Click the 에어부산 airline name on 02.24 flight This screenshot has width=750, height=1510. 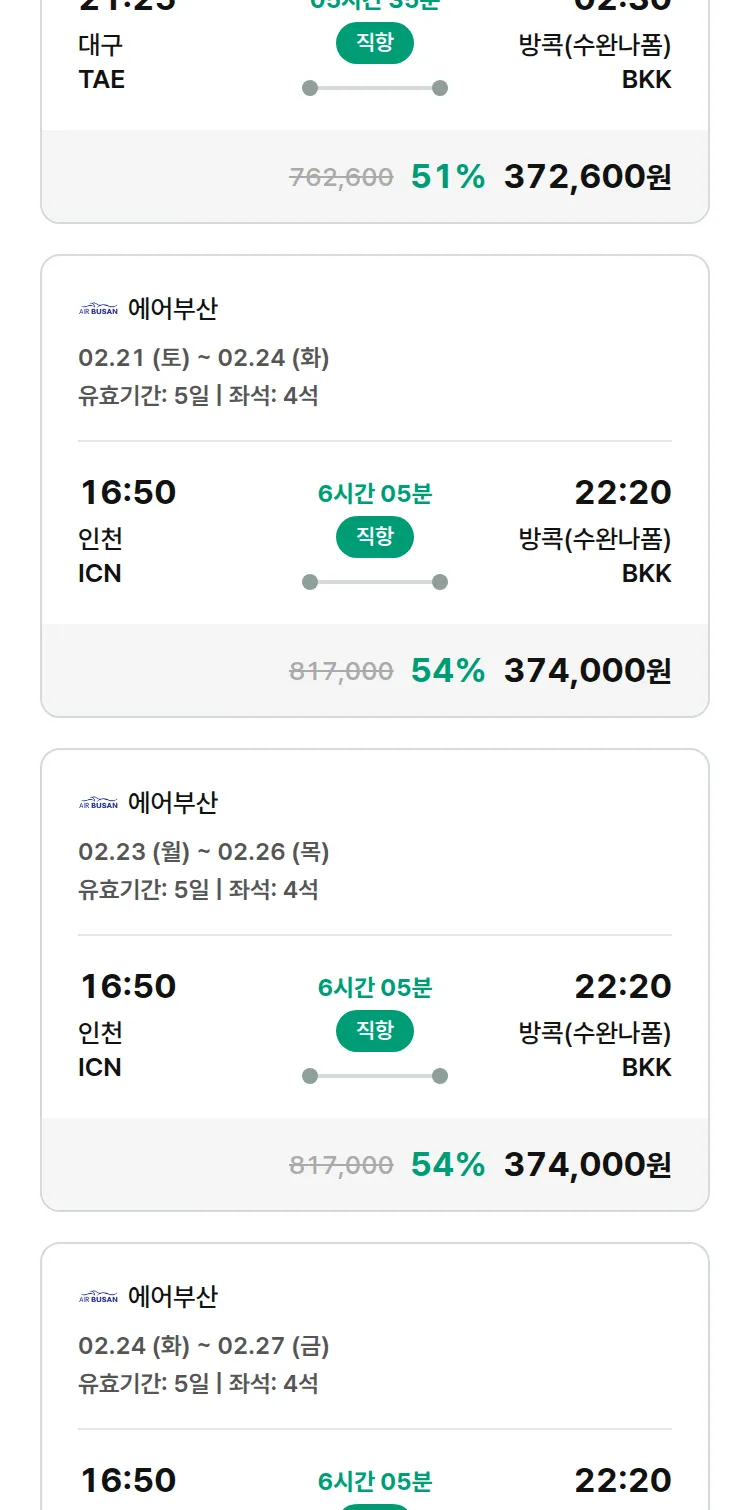173,1297
